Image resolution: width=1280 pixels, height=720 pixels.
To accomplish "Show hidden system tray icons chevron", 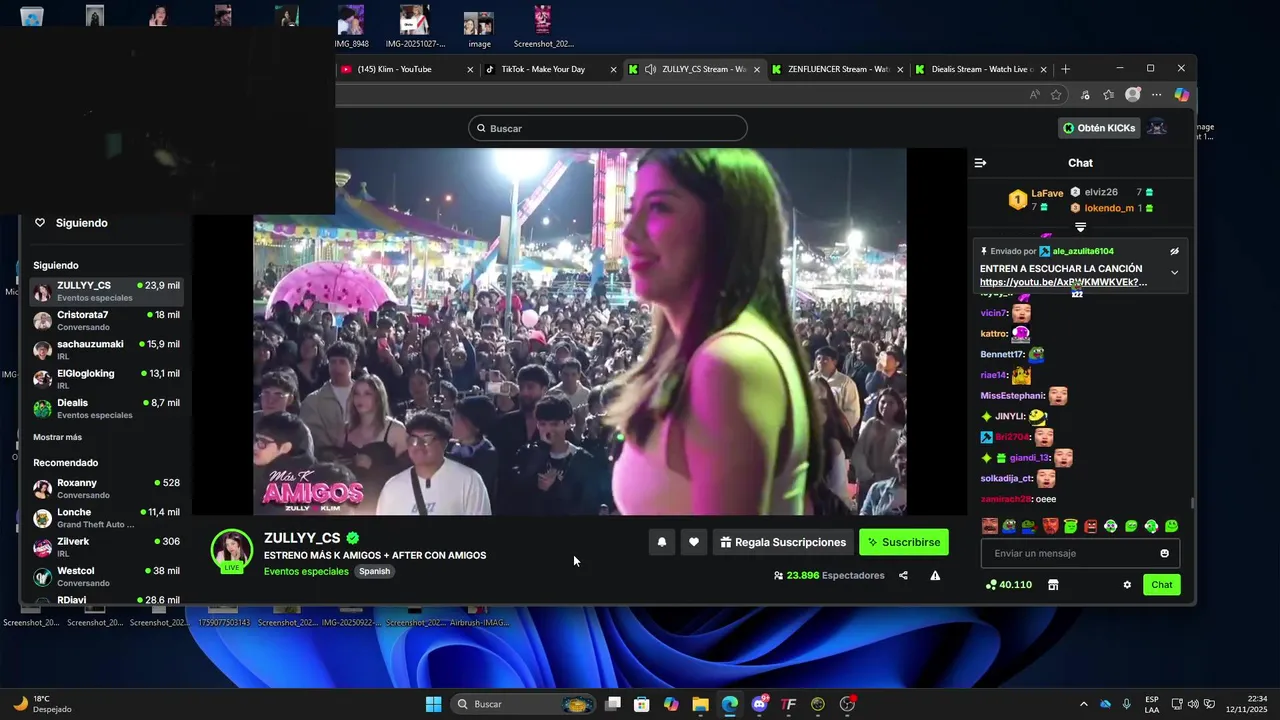I will coord(1084,704).
